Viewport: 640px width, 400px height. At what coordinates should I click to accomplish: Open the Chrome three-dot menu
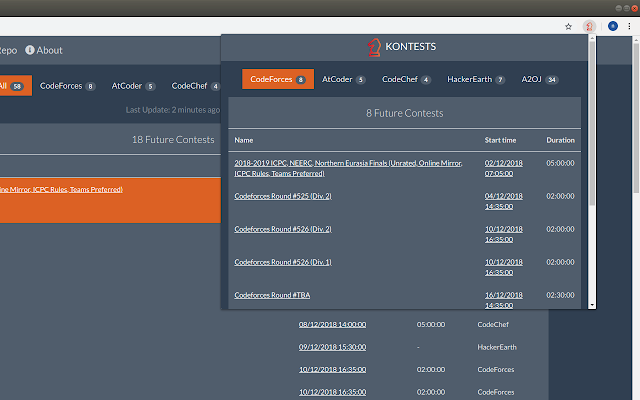[629, 26]
